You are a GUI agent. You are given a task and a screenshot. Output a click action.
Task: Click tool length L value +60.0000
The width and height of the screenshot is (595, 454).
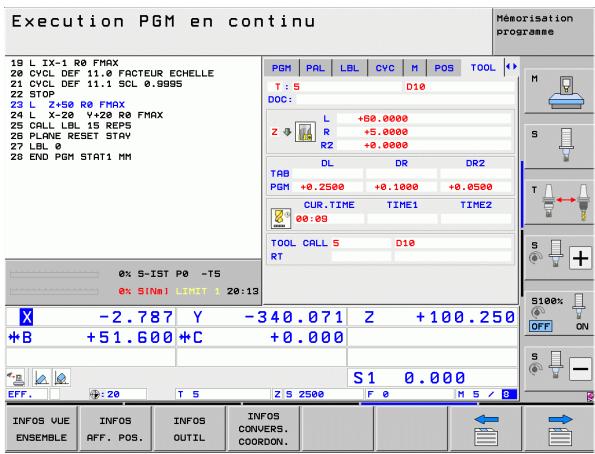pyautogui.click(x=382, y=118)
